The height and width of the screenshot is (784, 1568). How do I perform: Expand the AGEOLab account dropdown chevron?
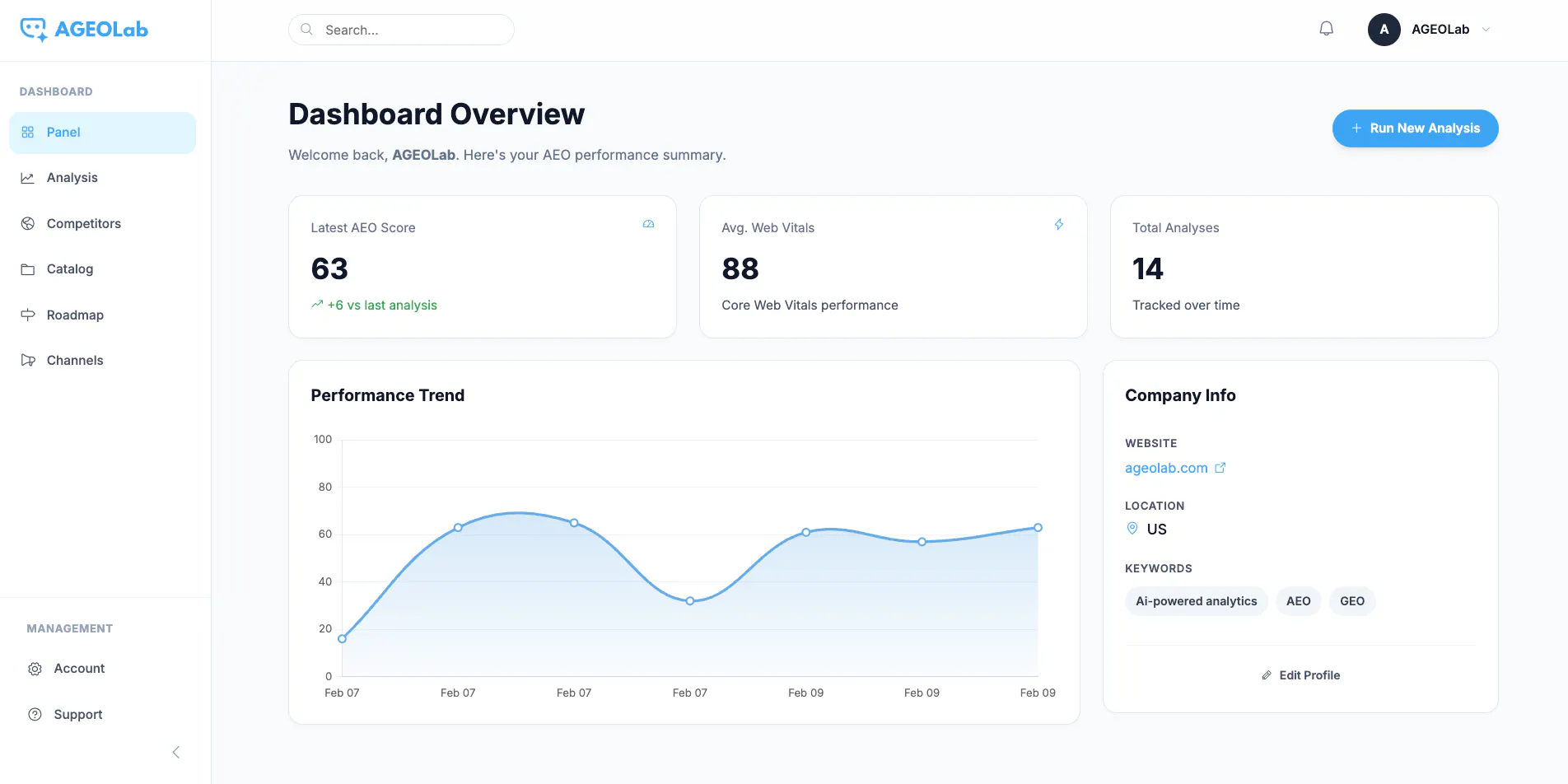click(x=1486, y=30)
